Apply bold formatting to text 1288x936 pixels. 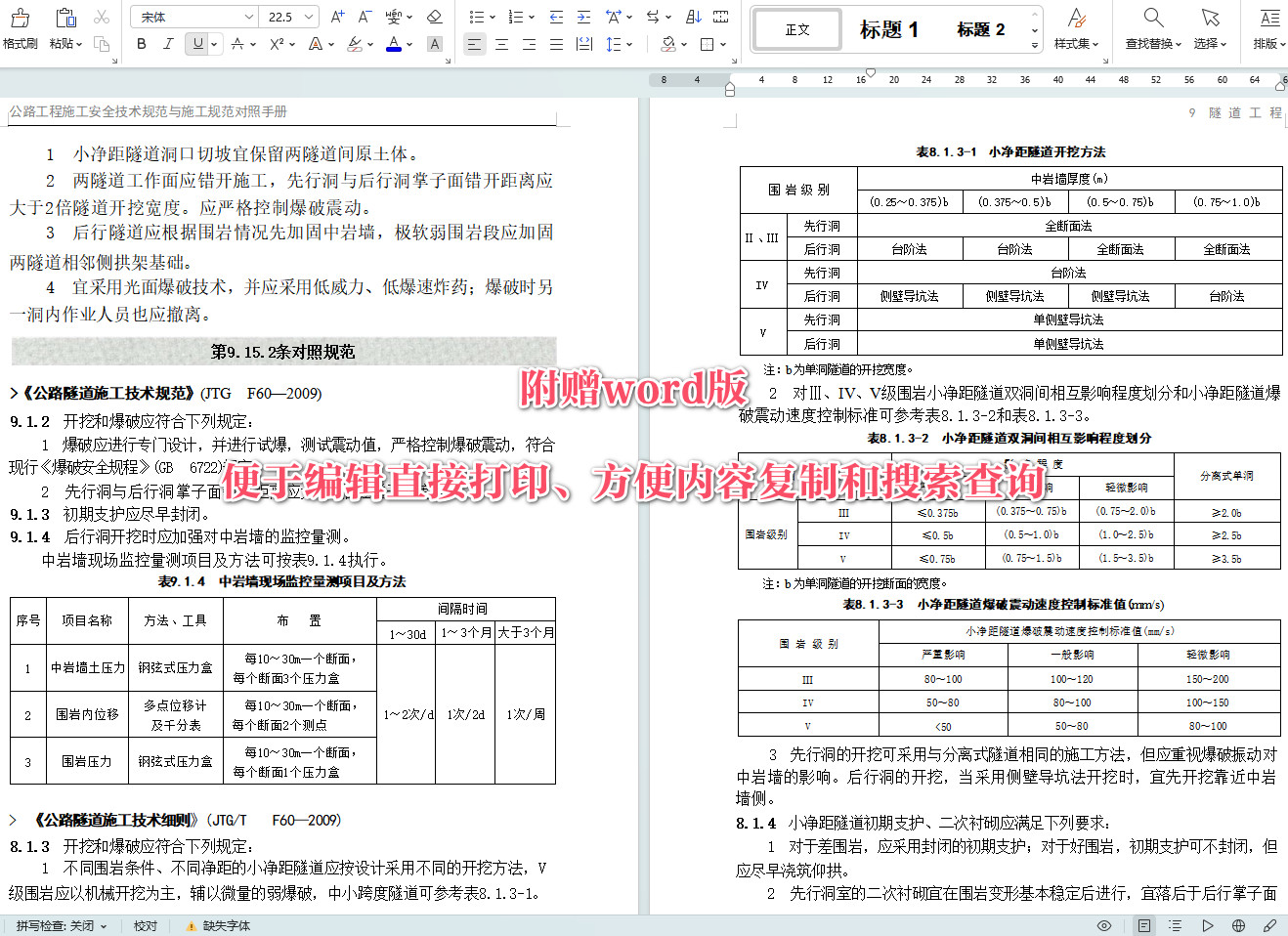pos(142,45)
